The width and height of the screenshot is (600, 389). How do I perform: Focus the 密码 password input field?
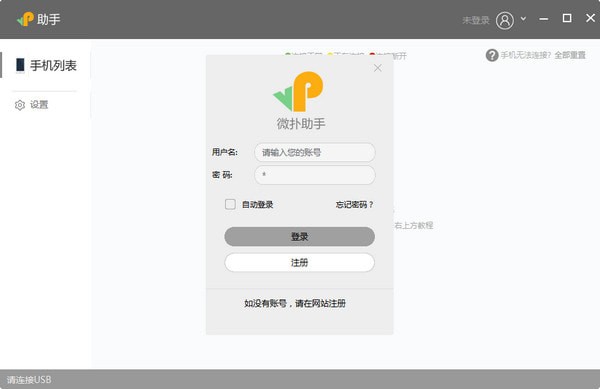(x=315, y=175)
